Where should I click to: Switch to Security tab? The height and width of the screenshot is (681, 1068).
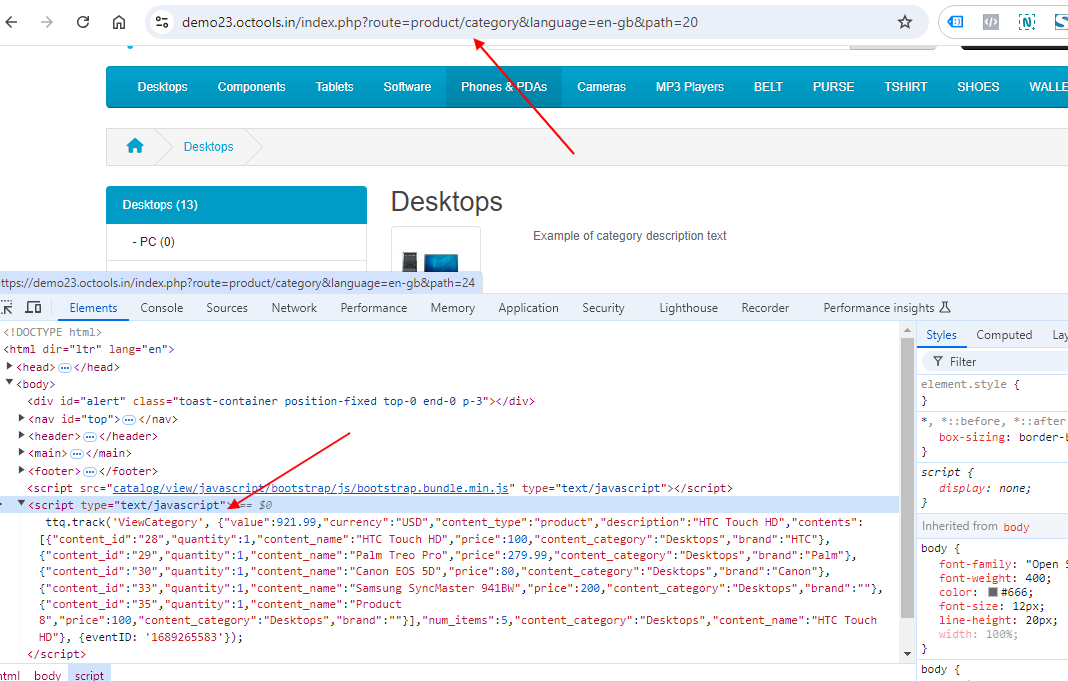[x=603, y=308]
